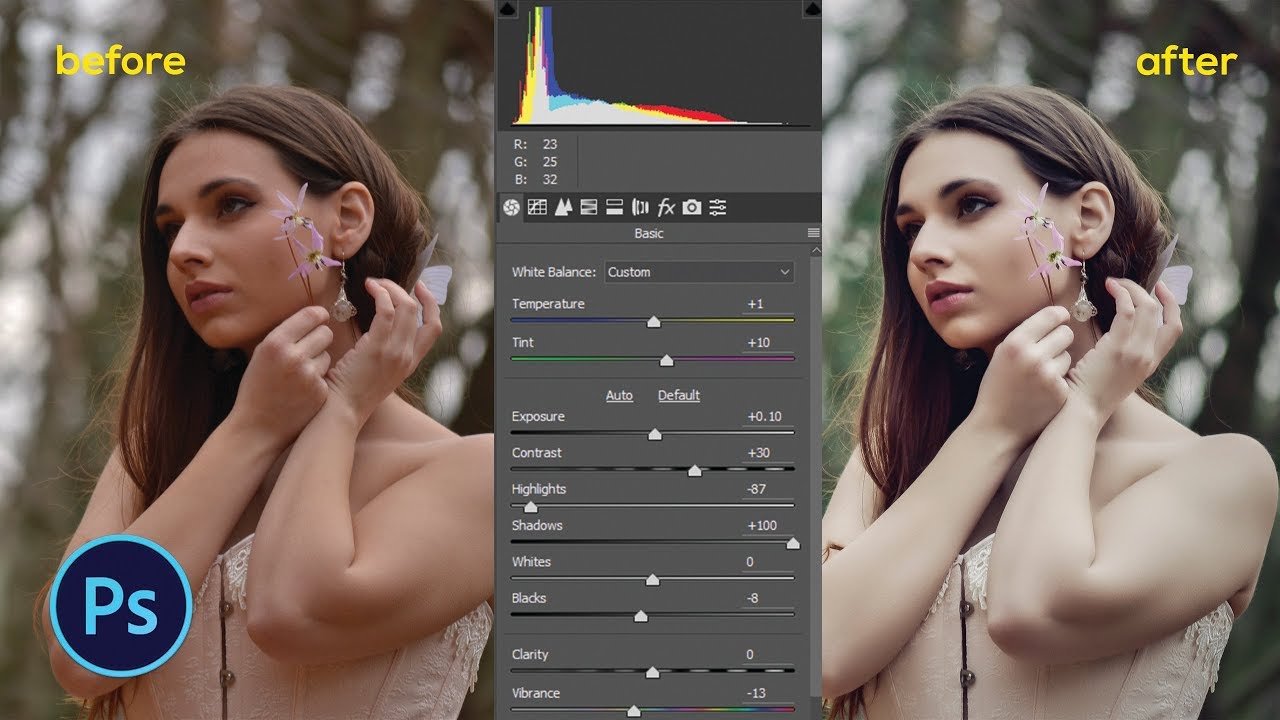
Task: Open the Presets sliders tab icon
Action: point(718,207)
